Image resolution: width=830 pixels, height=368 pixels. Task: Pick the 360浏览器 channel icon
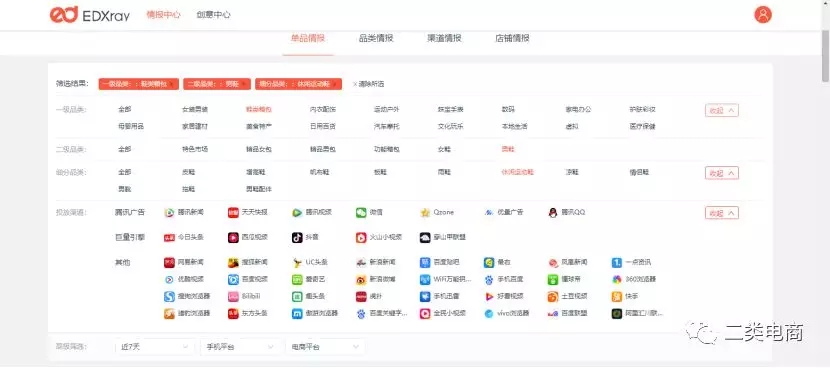click(x=617, y=280)
